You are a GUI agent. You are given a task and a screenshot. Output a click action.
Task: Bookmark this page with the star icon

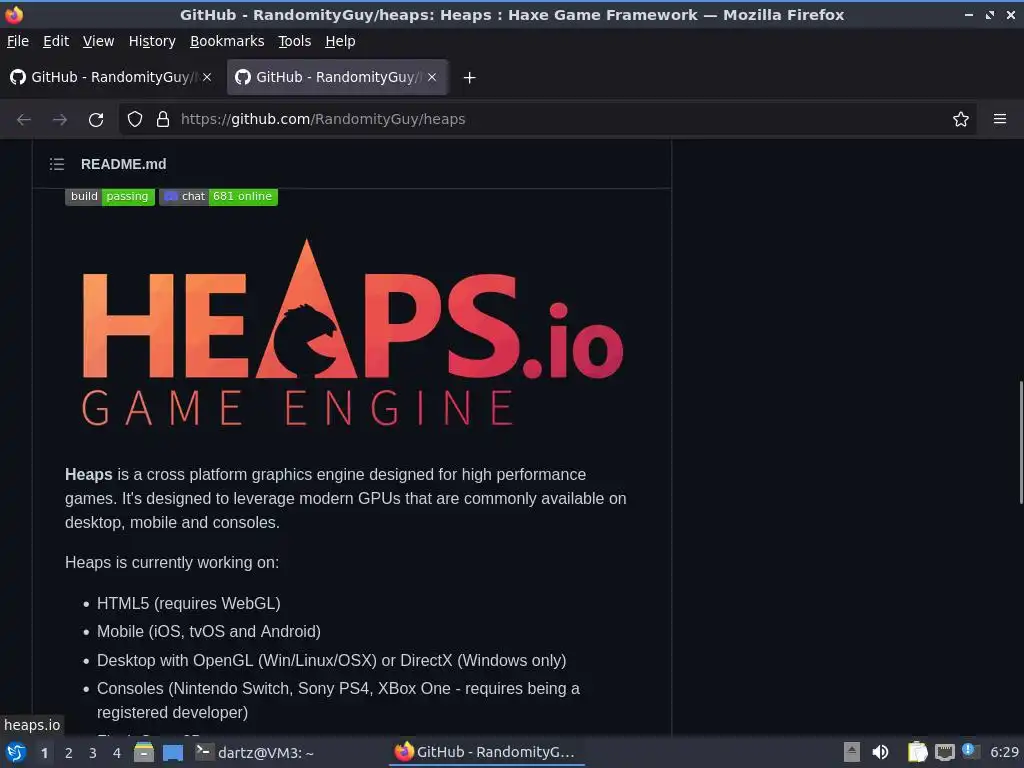tap(960, 119)
